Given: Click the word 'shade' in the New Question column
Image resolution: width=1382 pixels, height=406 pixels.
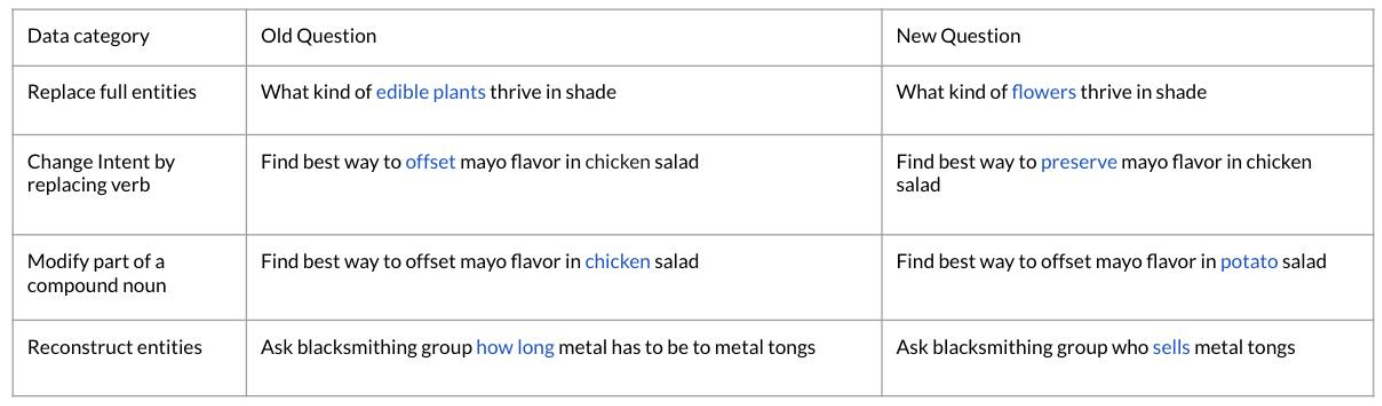Looking at the screenshot, I should point(1184,92).
